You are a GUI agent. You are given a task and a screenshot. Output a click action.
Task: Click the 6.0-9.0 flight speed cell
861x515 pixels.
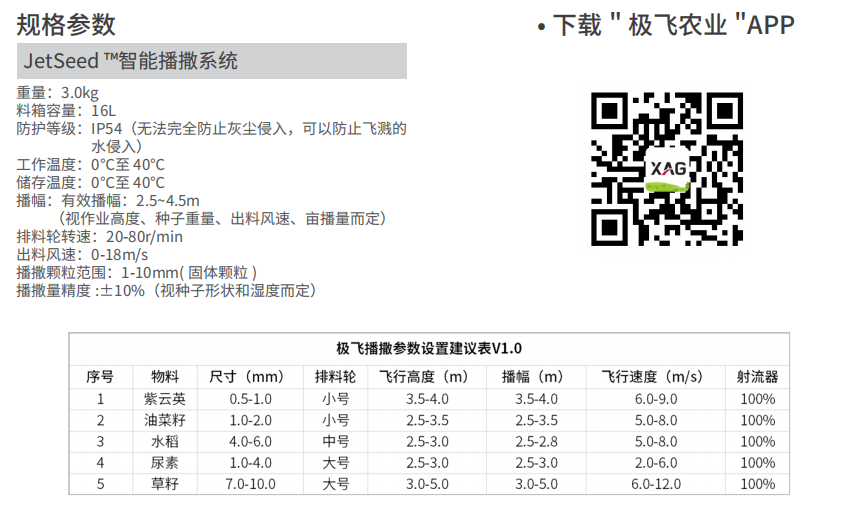tap(656, 399)
